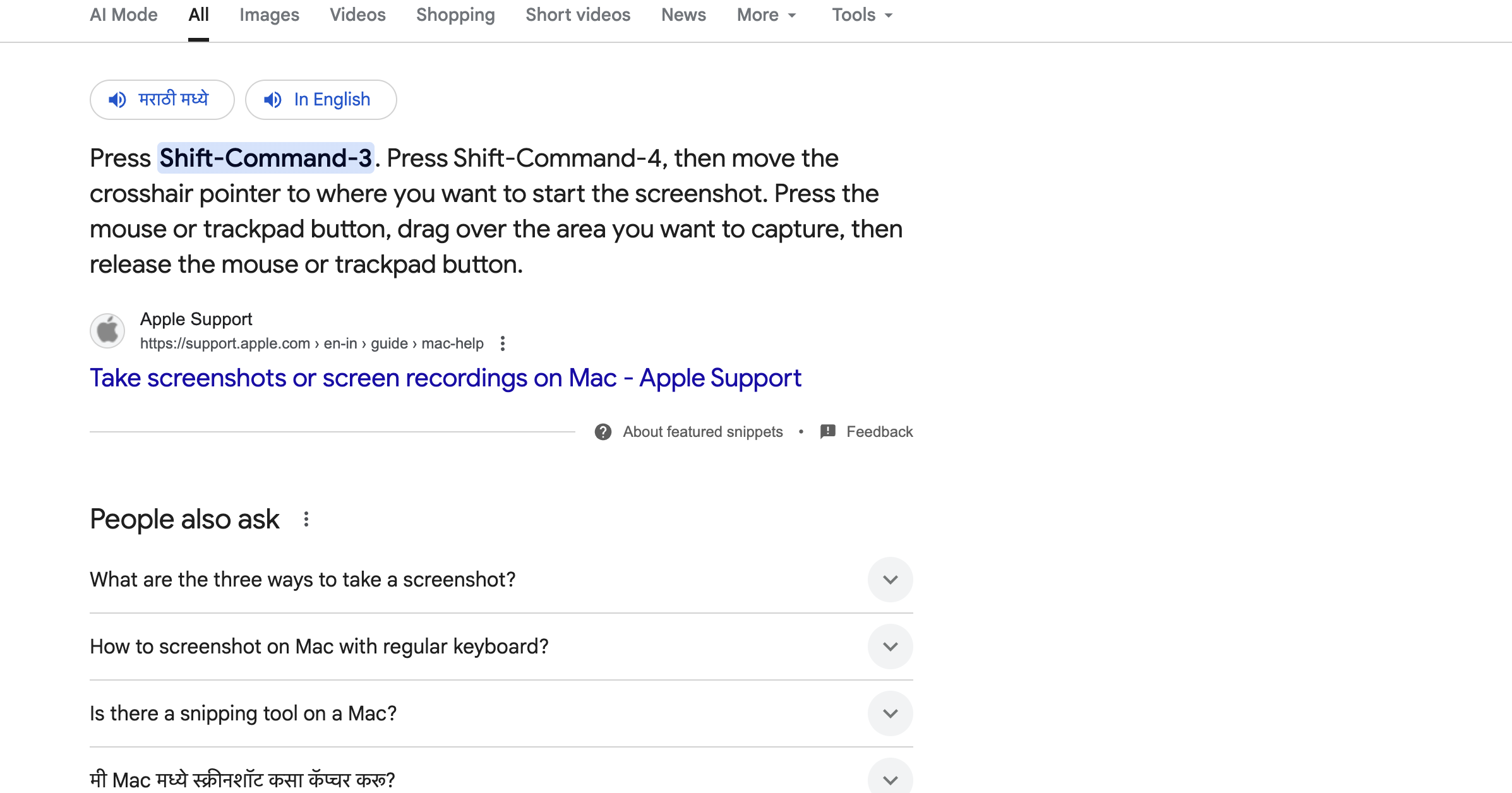
Task: Expand "How to screenshot on Mac" question
Action: 890,647
